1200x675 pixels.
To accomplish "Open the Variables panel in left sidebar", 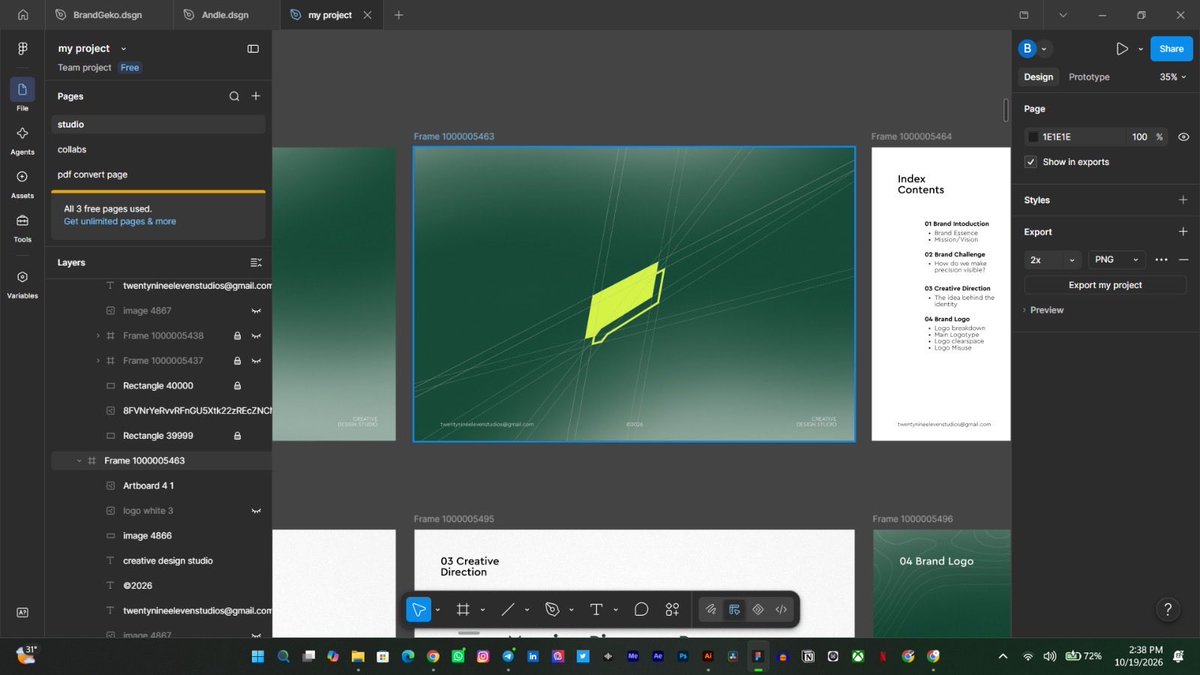I will [x=22, y=283].
